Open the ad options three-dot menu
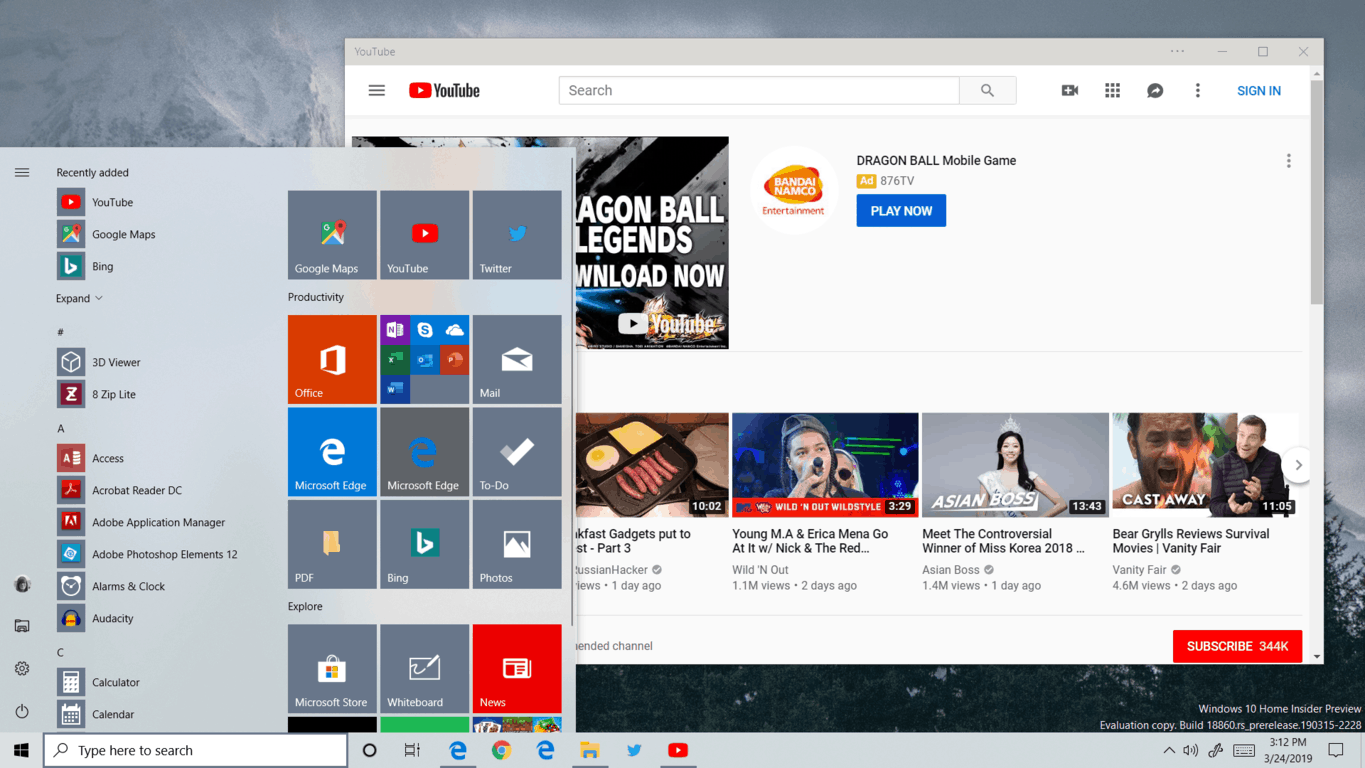The height and width of the screenshot is (768, 1365). click(x=1288, y=161)
